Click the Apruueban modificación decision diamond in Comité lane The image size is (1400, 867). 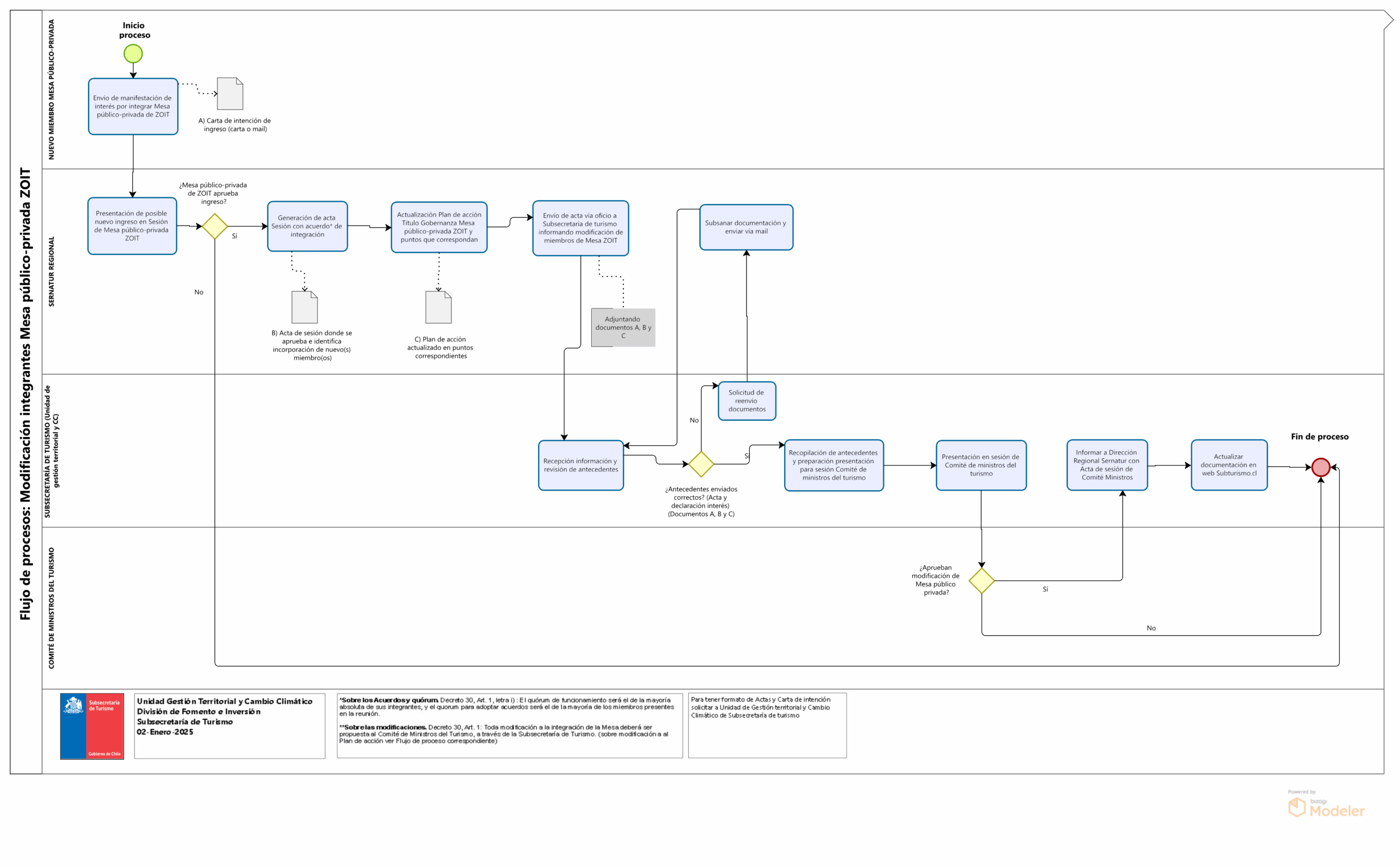982,581
